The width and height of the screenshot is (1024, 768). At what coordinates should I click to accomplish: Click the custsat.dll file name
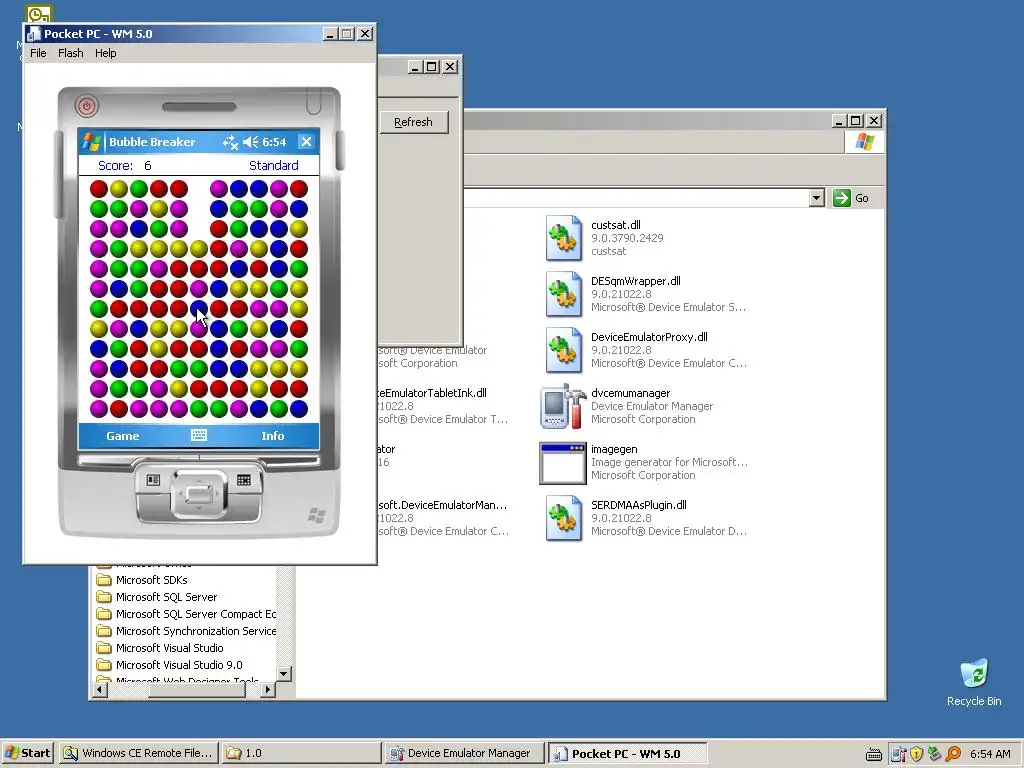click(616, 225)
